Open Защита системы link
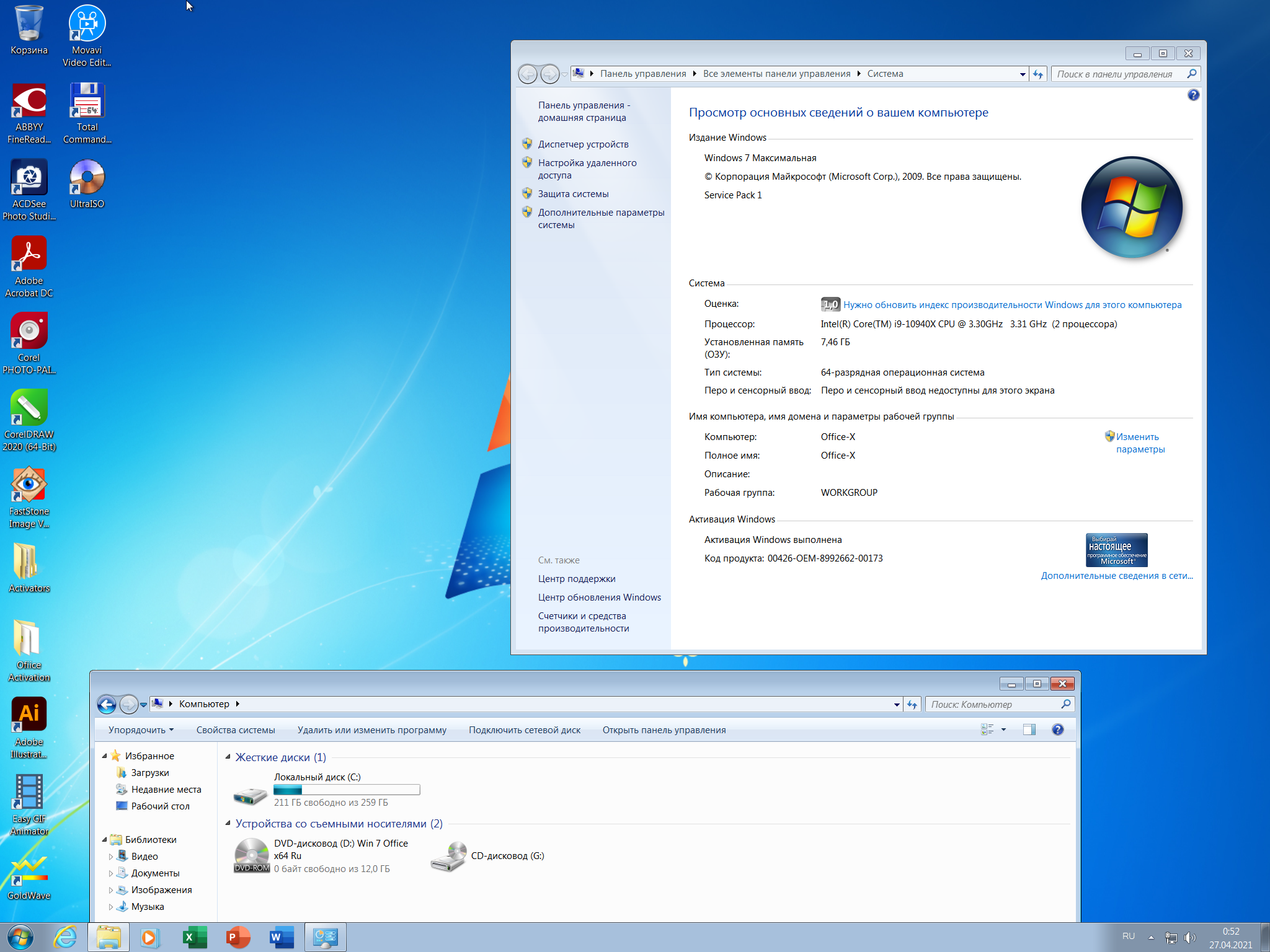Image resolution: width=1270 pixels, height=952 pixels. (x=573, y=194)
